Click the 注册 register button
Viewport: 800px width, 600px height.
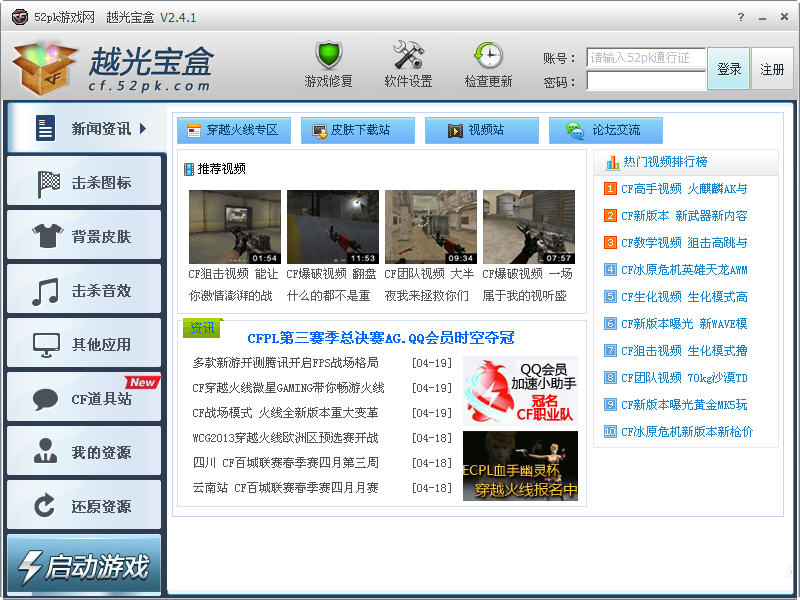point(772,69)
